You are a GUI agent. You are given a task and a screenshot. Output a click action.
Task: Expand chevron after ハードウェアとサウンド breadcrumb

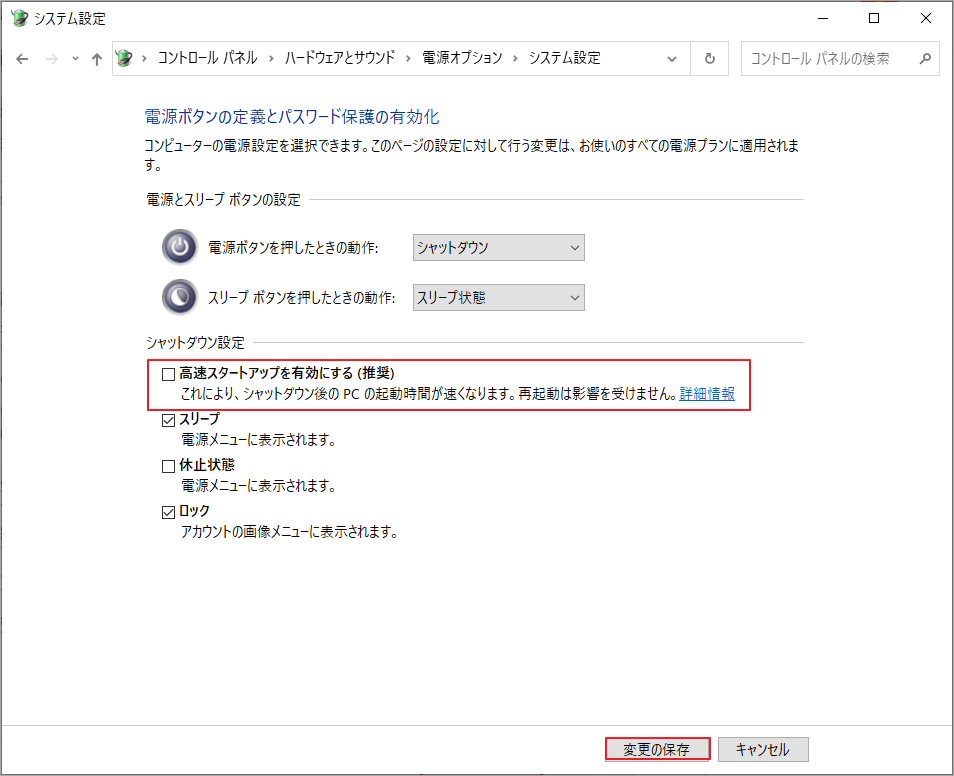[408, 58]
